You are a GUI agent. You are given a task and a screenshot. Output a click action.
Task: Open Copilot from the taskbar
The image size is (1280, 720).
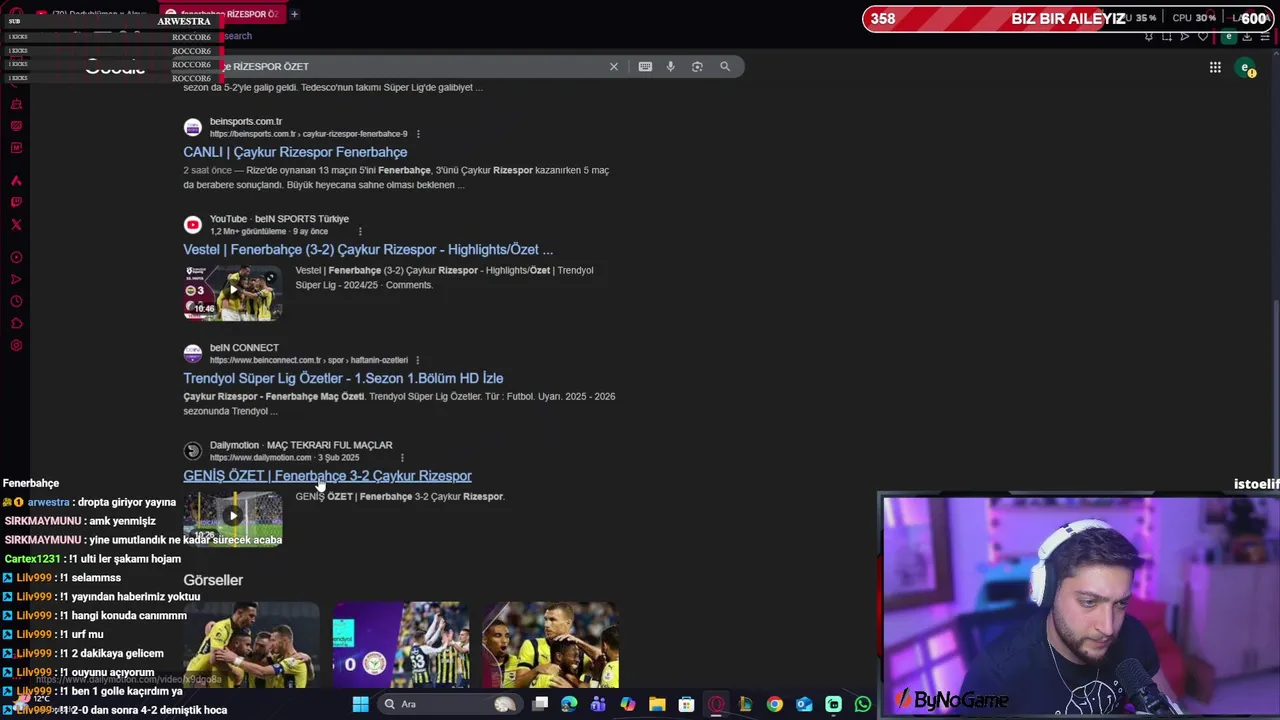(627, 704)
